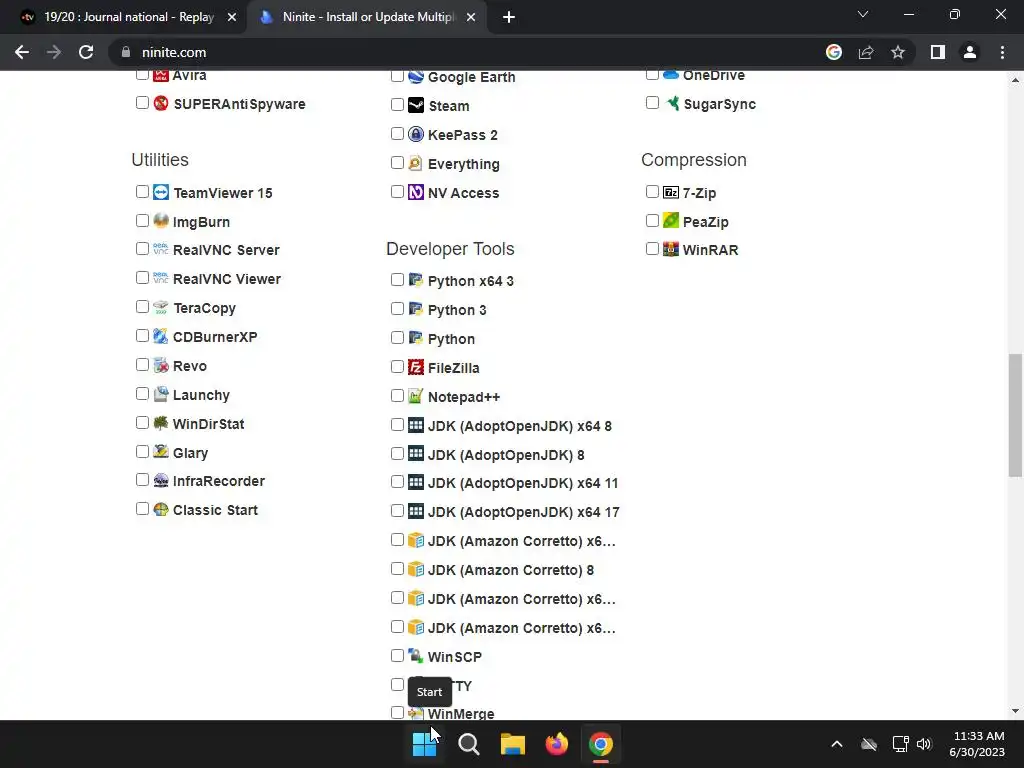Click the InfraRecorder label
Viewport: 1024px width, 768px height.
point(219,481)
